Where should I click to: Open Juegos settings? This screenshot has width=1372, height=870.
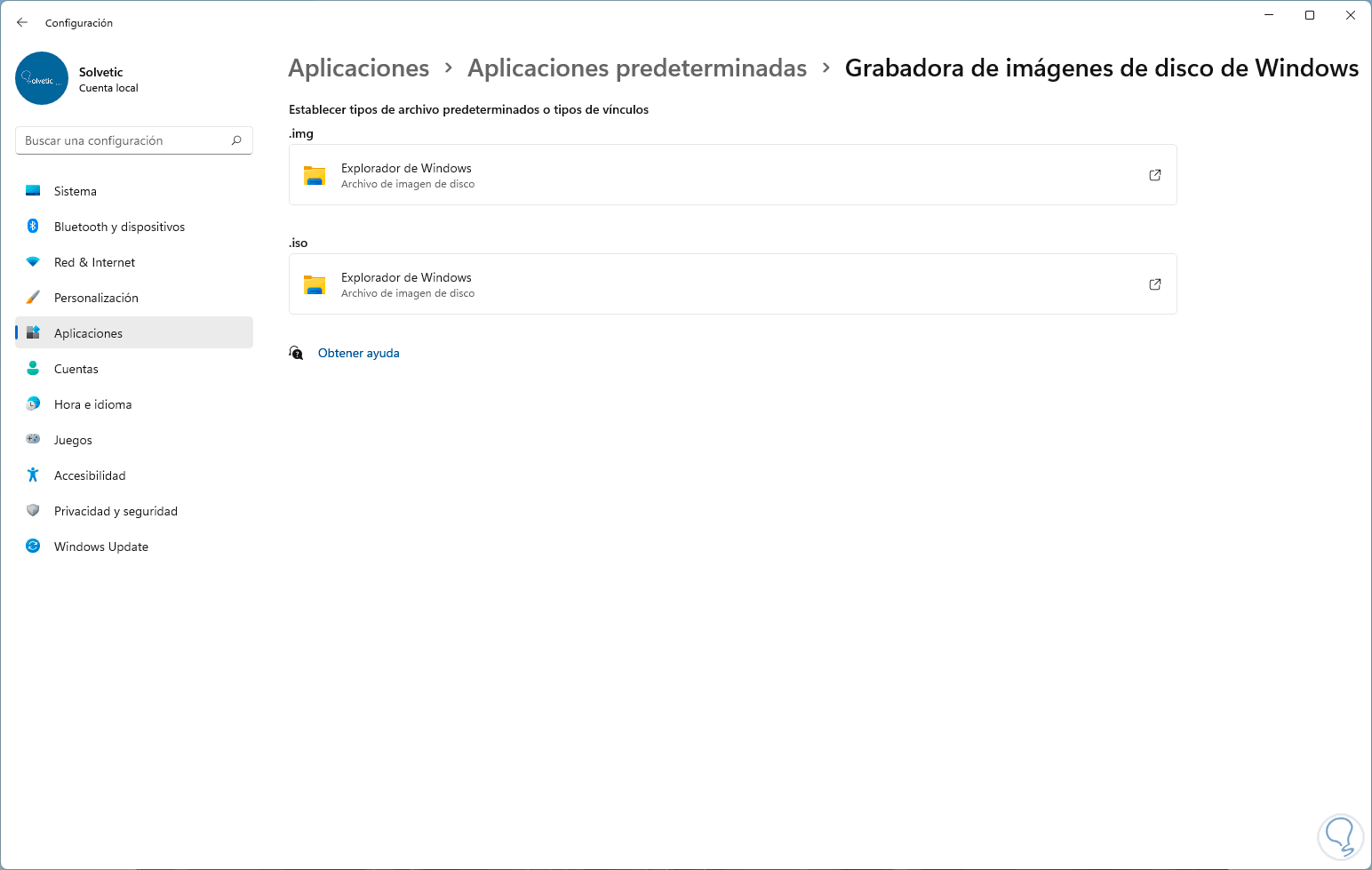[134, 440]
